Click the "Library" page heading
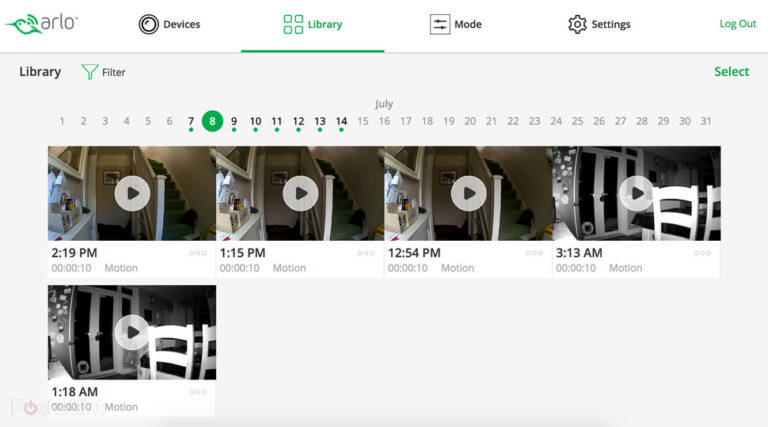Image resolution: width=768 pixels, height=427 pixels. (x=40, y=71)
